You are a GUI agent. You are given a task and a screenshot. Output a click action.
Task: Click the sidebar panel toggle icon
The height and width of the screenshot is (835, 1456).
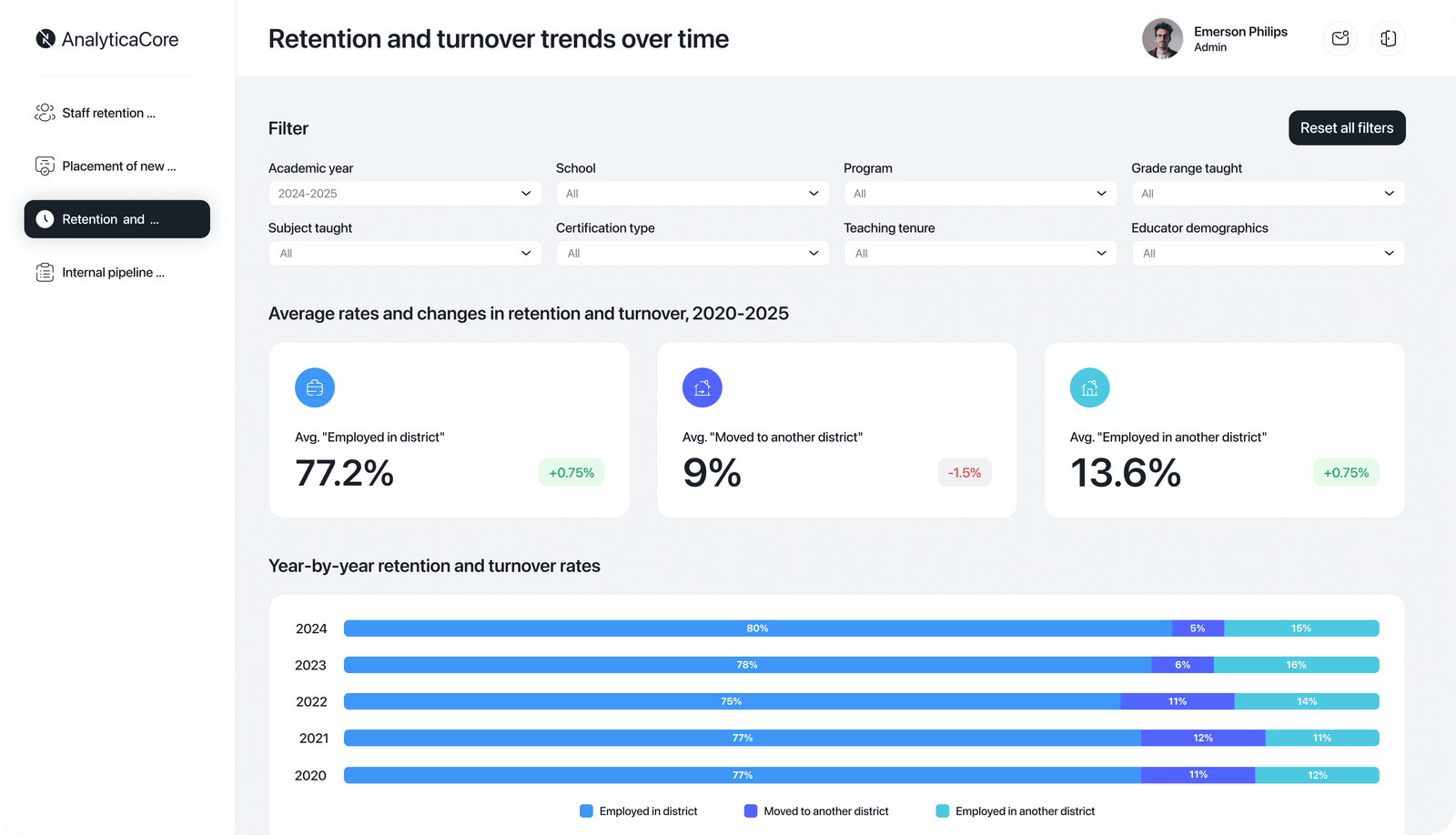(1388, 38)
